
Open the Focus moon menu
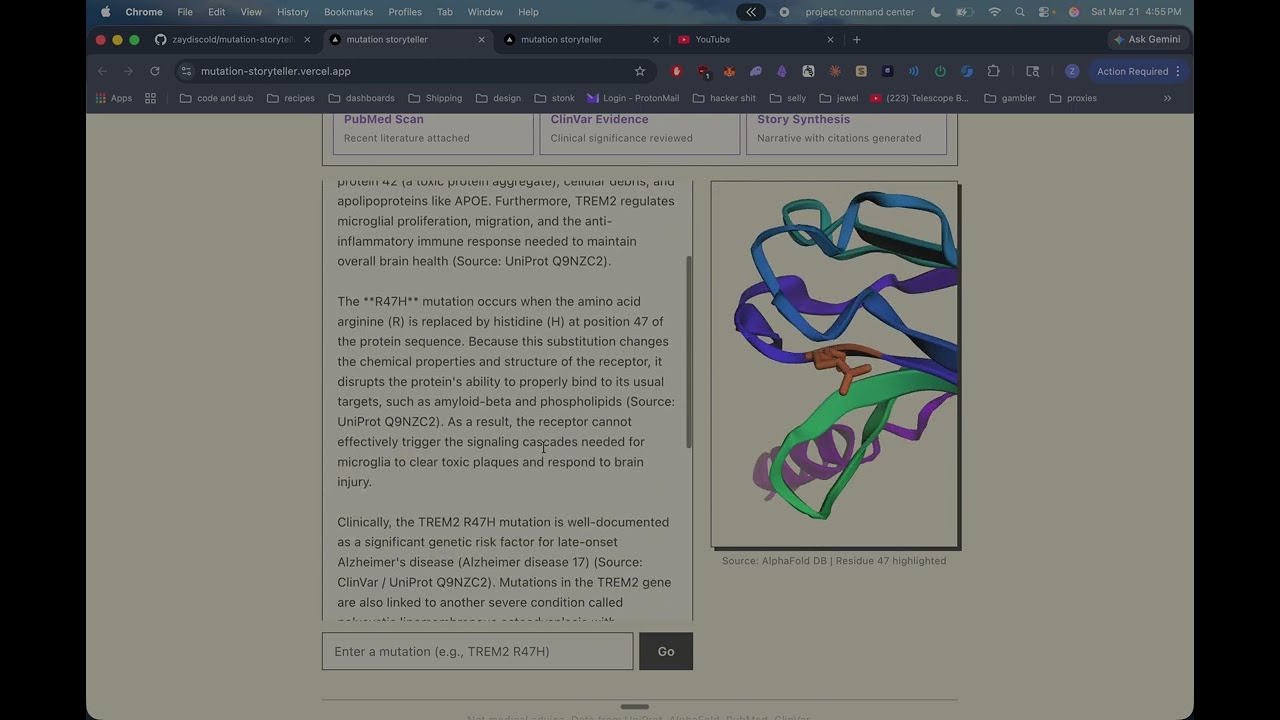tap(936, 12)
